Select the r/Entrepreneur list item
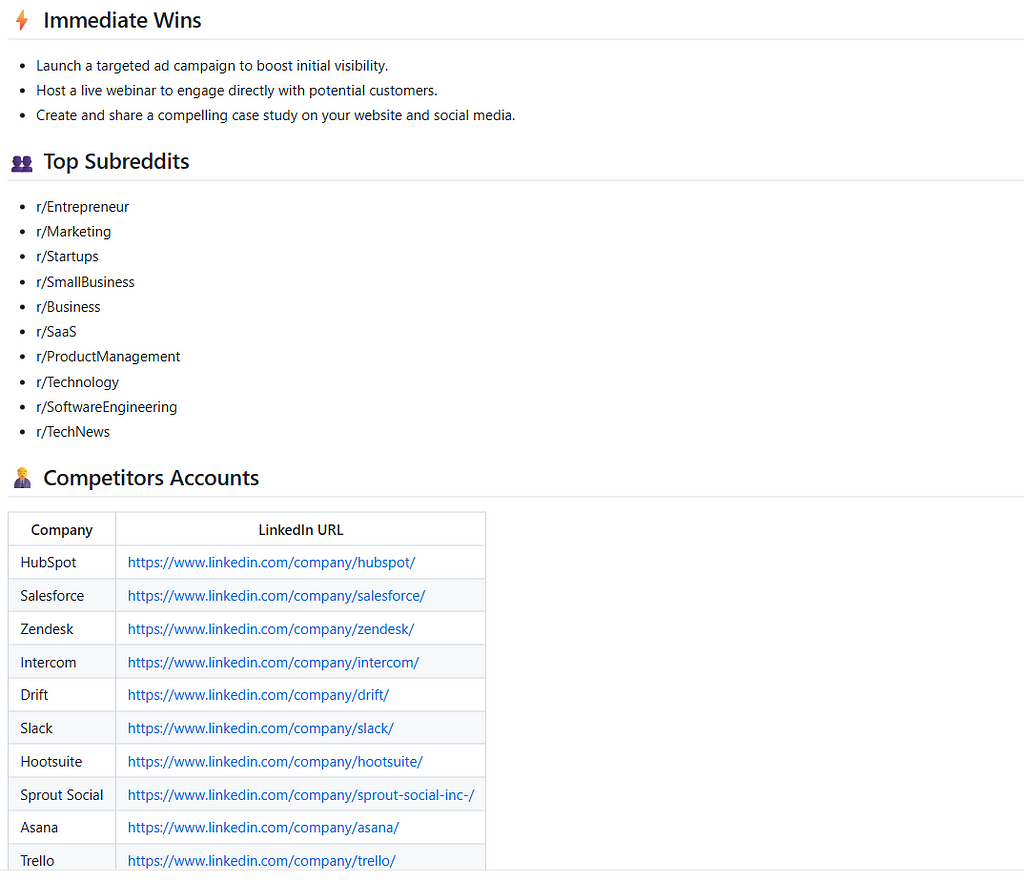 pos(82,207)
